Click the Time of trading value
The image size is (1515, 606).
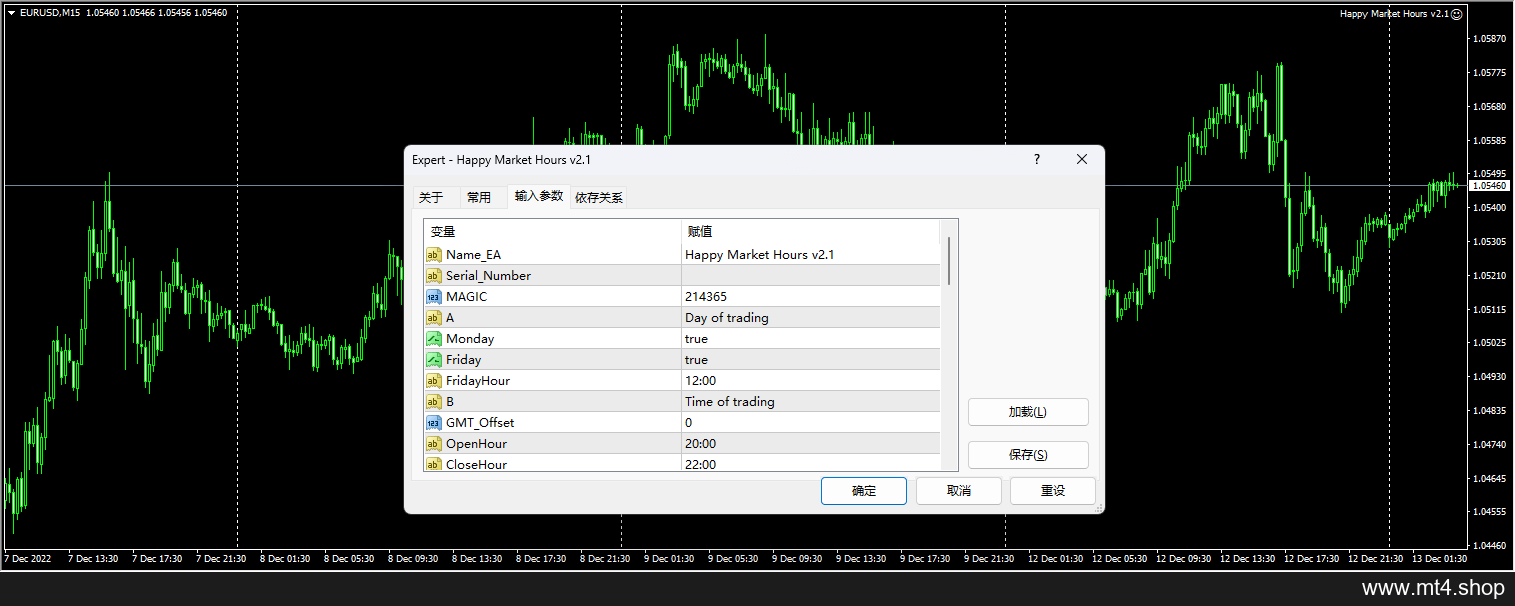coord(730,402)
